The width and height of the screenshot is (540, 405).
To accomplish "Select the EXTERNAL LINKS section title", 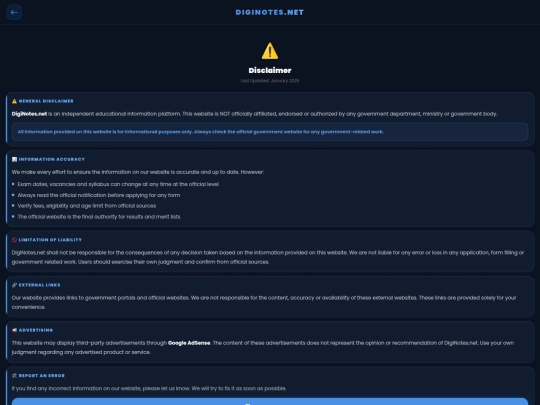I will tap(40, 285).
